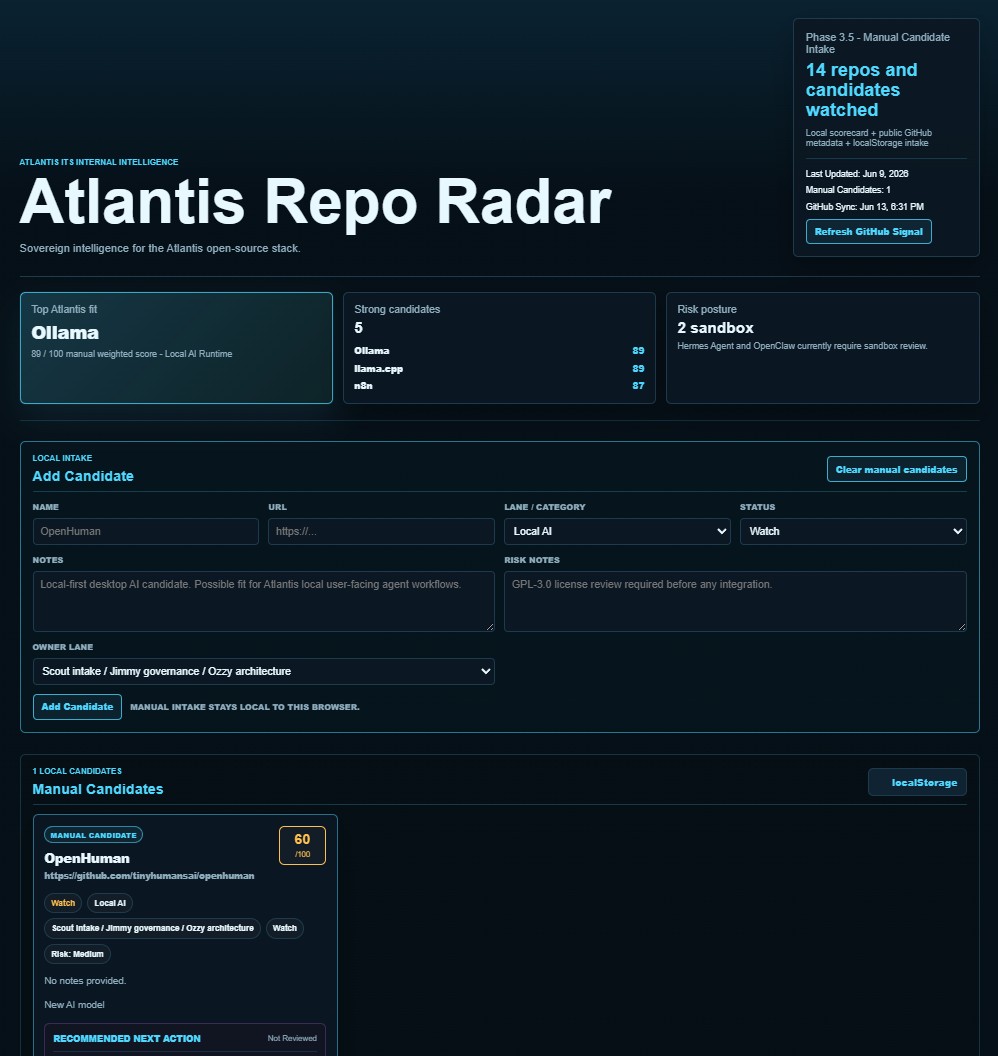Click the 60 /100 score badge
Image resolution: width=998 pixels, height=1056 pixels.
pos(302,845)
